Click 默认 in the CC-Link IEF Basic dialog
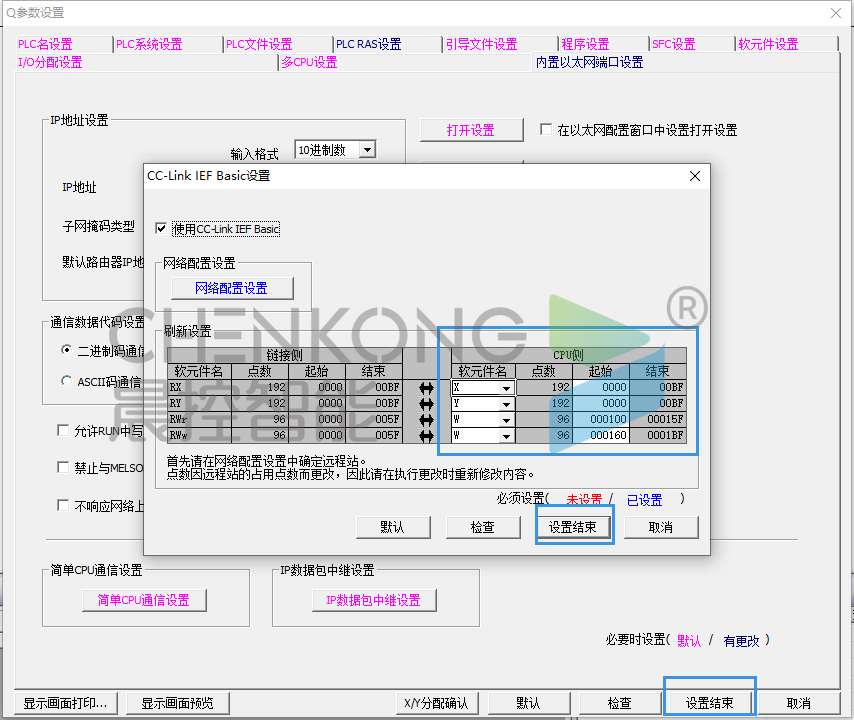 click(x=393, y=527)
